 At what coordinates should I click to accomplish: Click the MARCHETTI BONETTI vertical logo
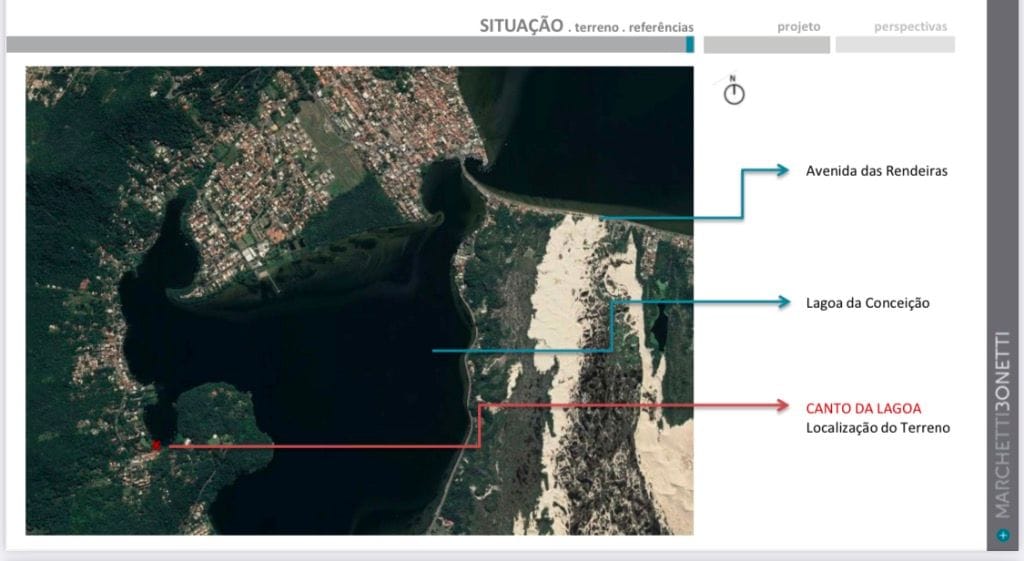click(1003, 425)
